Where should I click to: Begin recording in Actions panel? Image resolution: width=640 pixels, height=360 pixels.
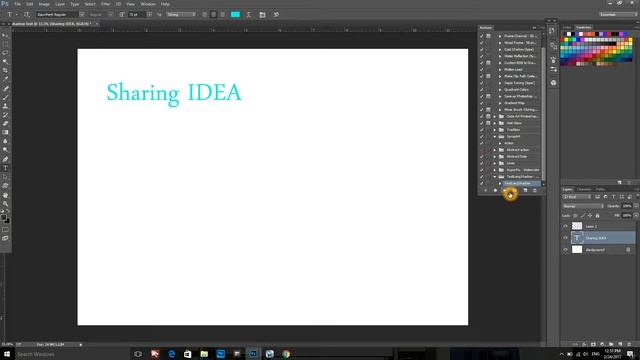point(495,190)
